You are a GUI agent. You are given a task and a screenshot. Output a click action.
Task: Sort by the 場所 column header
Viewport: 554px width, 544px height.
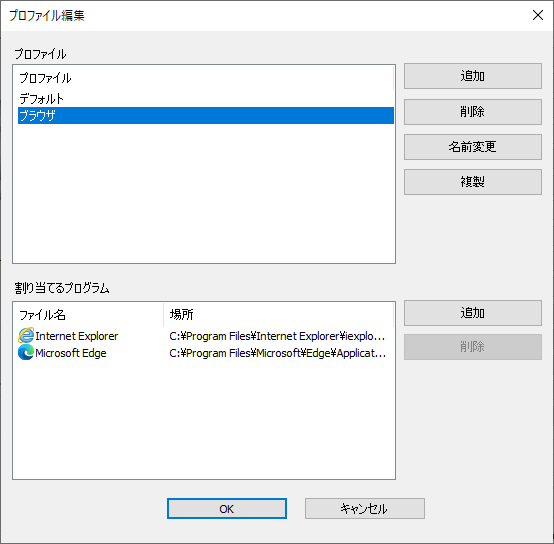(x=278, y=314)
